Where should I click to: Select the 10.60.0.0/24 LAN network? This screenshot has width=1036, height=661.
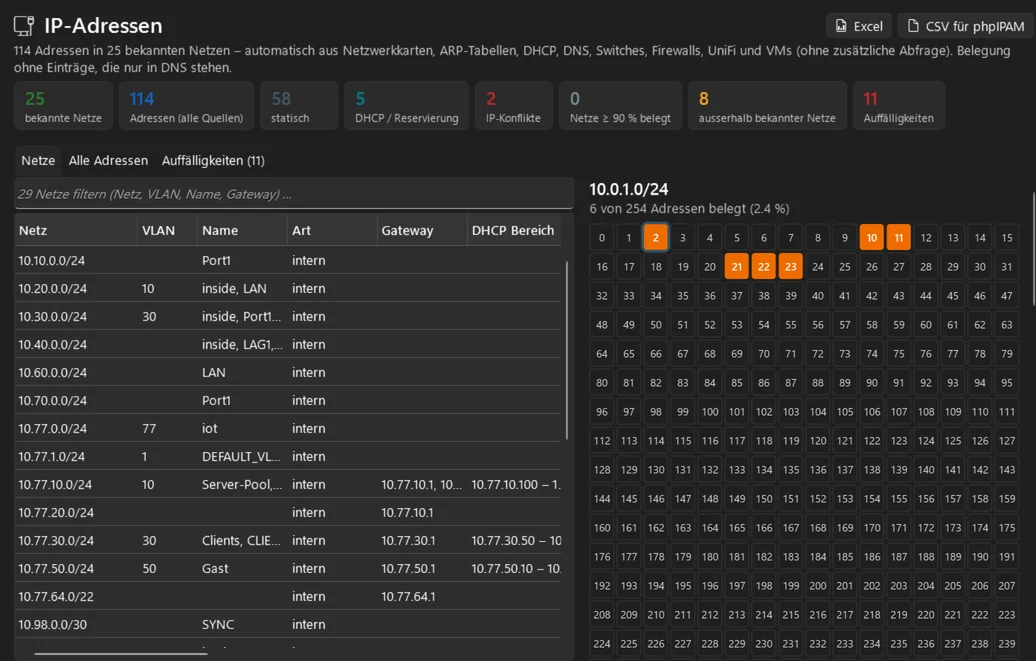(x=288, y=372)
